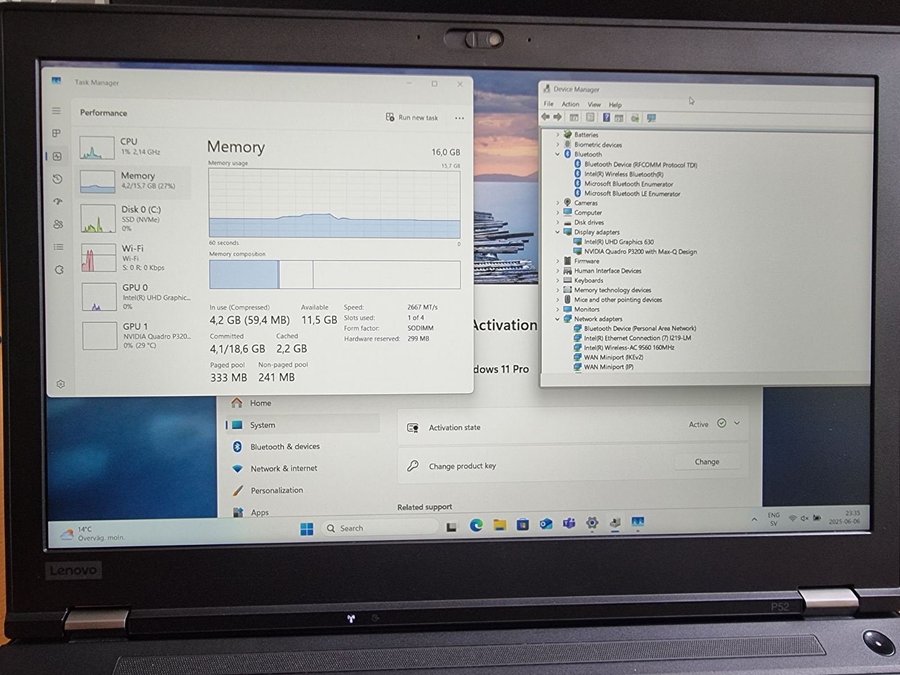Open the weather widget on the taskbar
The width and height of the screenshot is (900, 675).
[93, 533]
